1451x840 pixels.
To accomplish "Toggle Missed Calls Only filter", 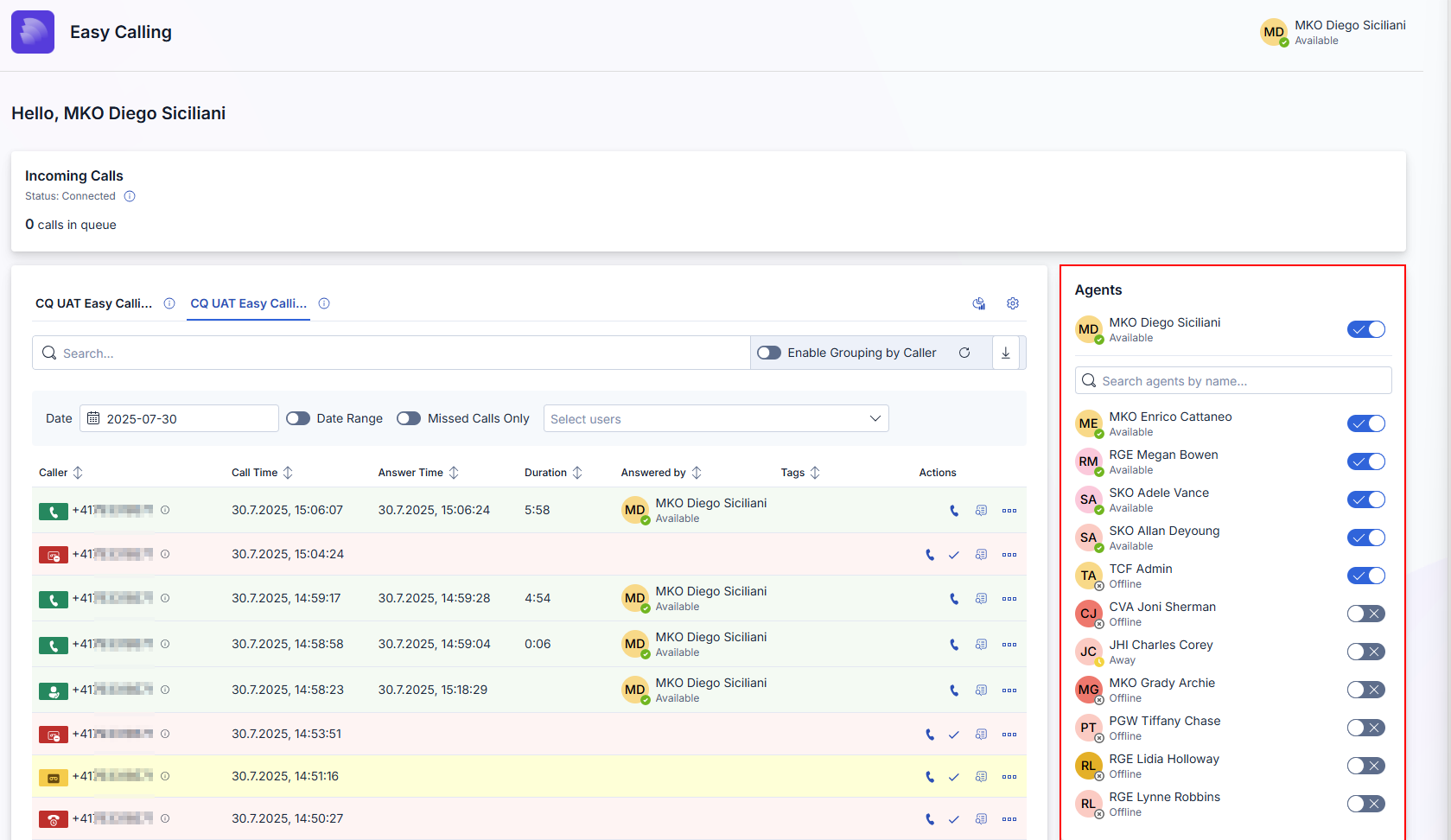I will 408,418.
